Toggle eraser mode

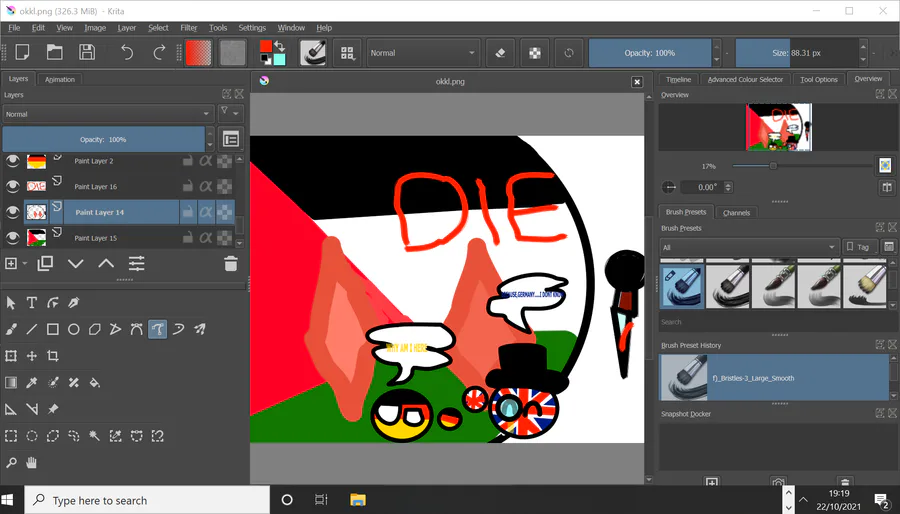tap(500, 53)
